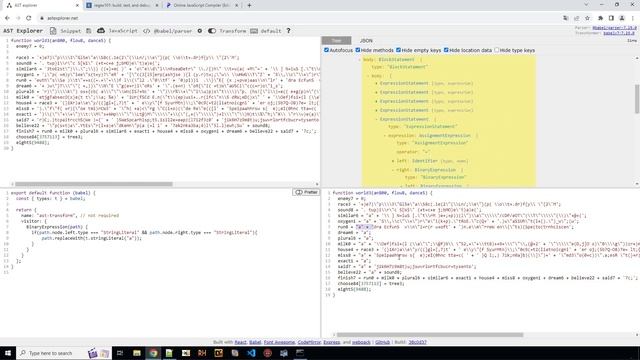The width and height of the screenshot is (640, 360).
Task: Open the Windows Start menu
Action: point(8,353)
